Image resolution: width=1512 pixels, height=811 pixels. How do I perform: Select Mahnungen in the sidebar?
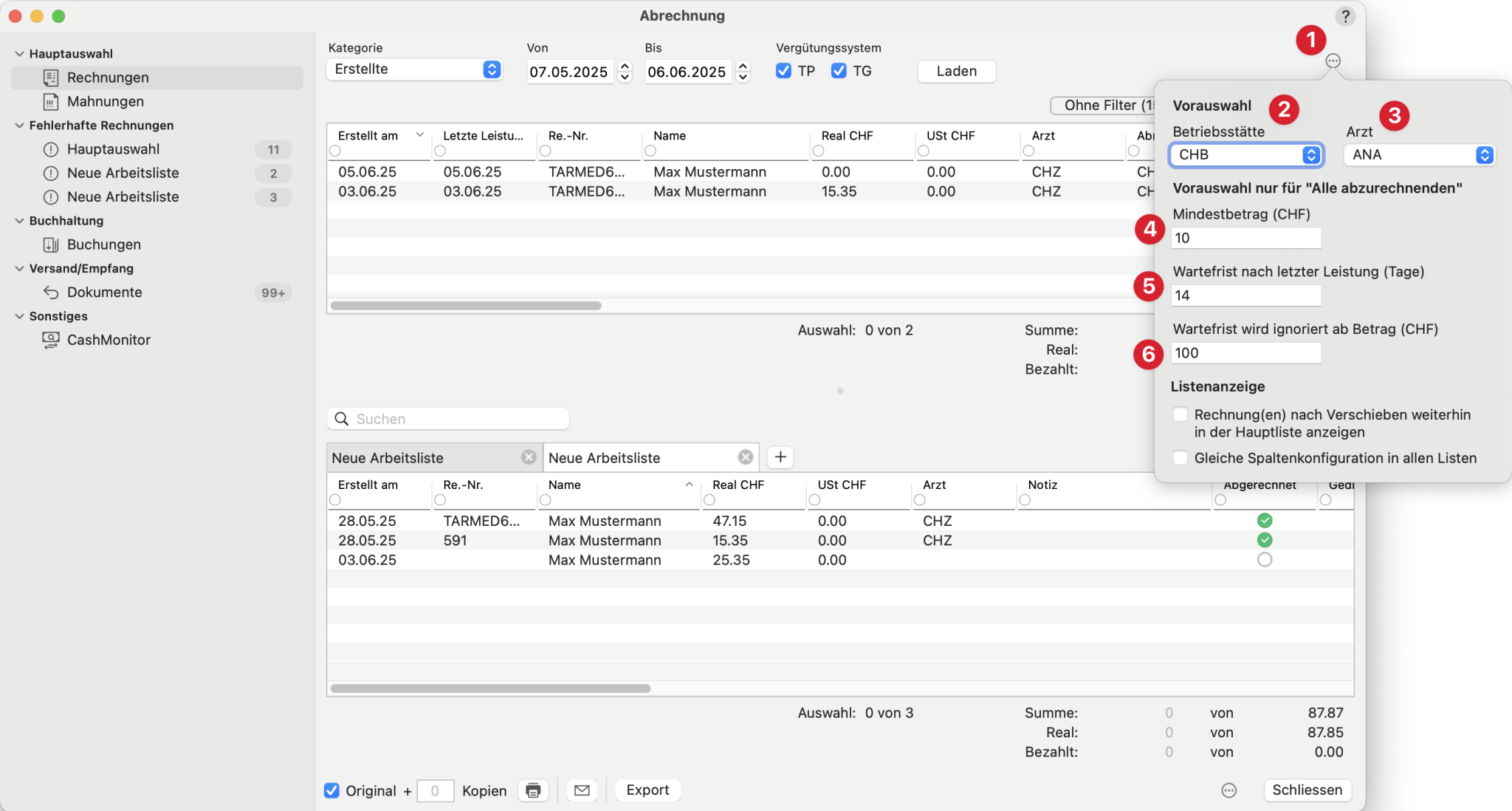[x=157, y=101]
